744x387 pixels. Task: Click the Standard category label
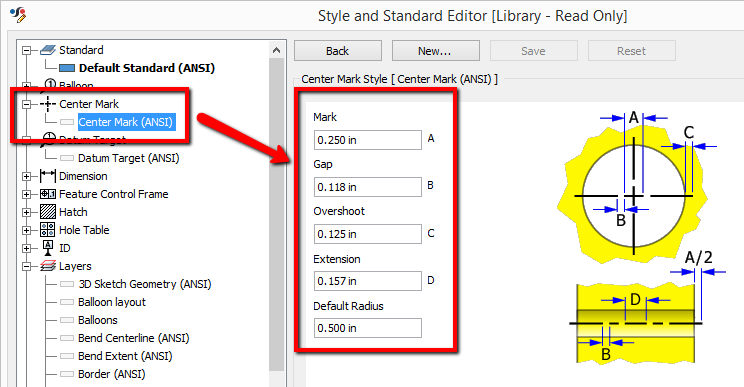pyautogui.click(x=81, y=50)
